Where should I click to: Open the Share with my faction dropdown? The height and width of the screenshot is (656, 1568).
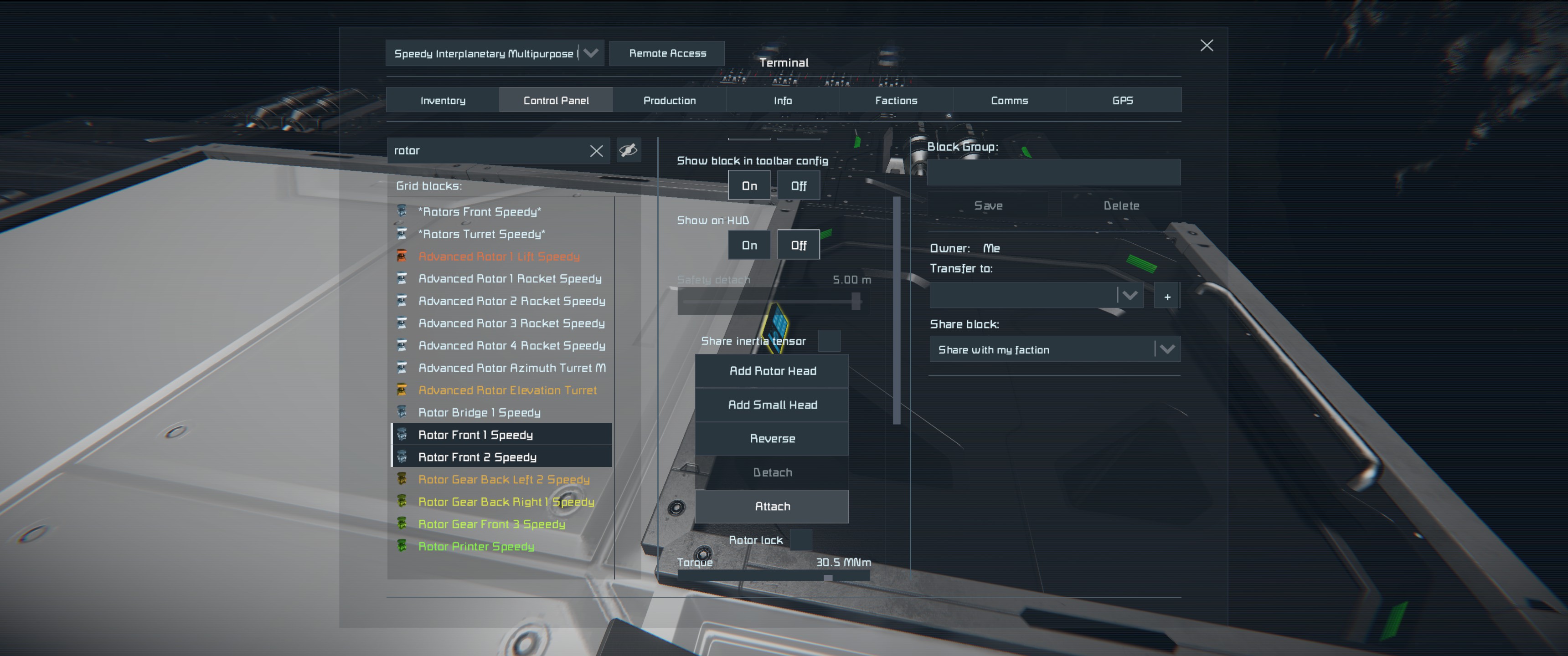point(1166,349)
